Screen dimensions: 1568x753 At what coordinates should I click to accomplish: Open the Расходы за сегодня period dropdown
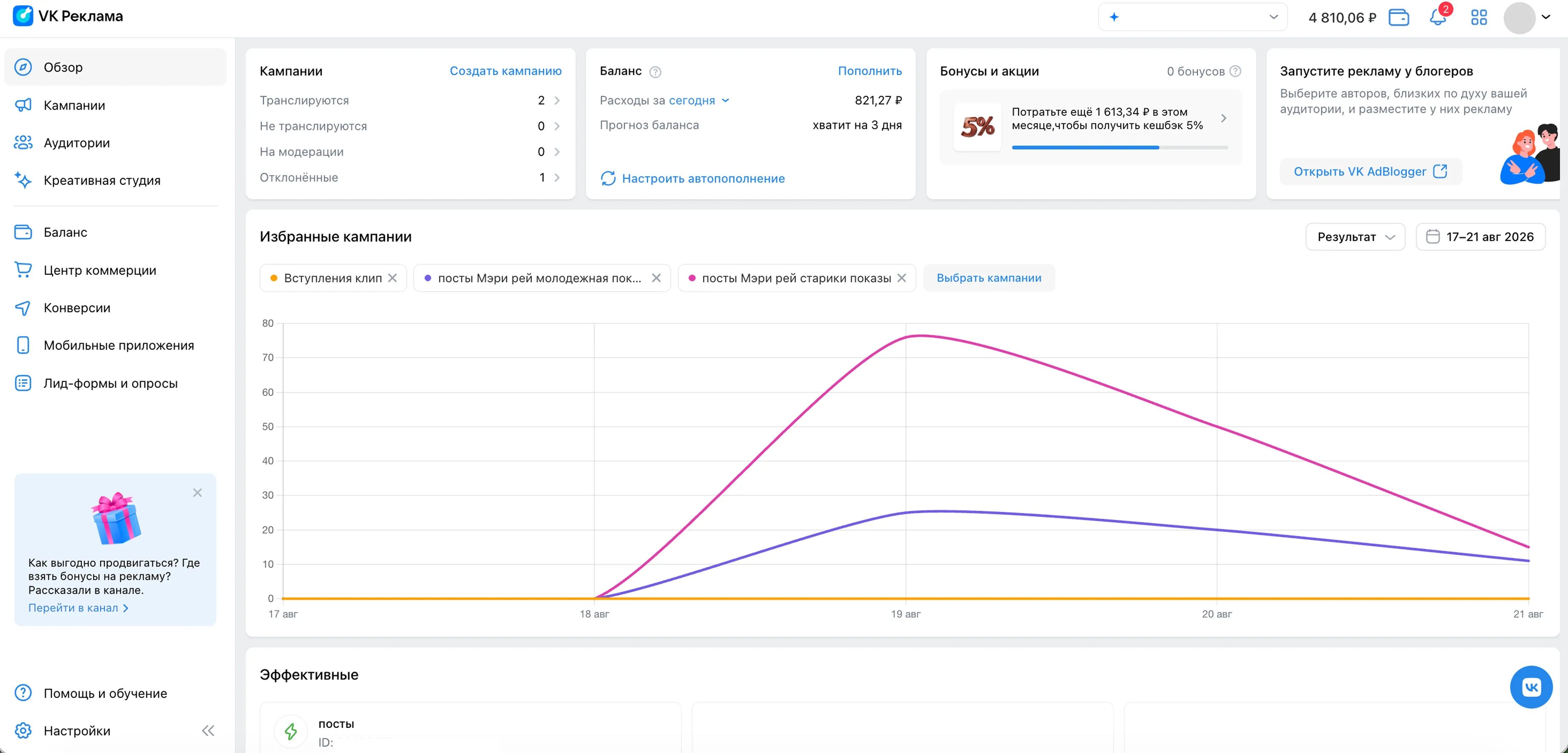[x=699, y=100]
